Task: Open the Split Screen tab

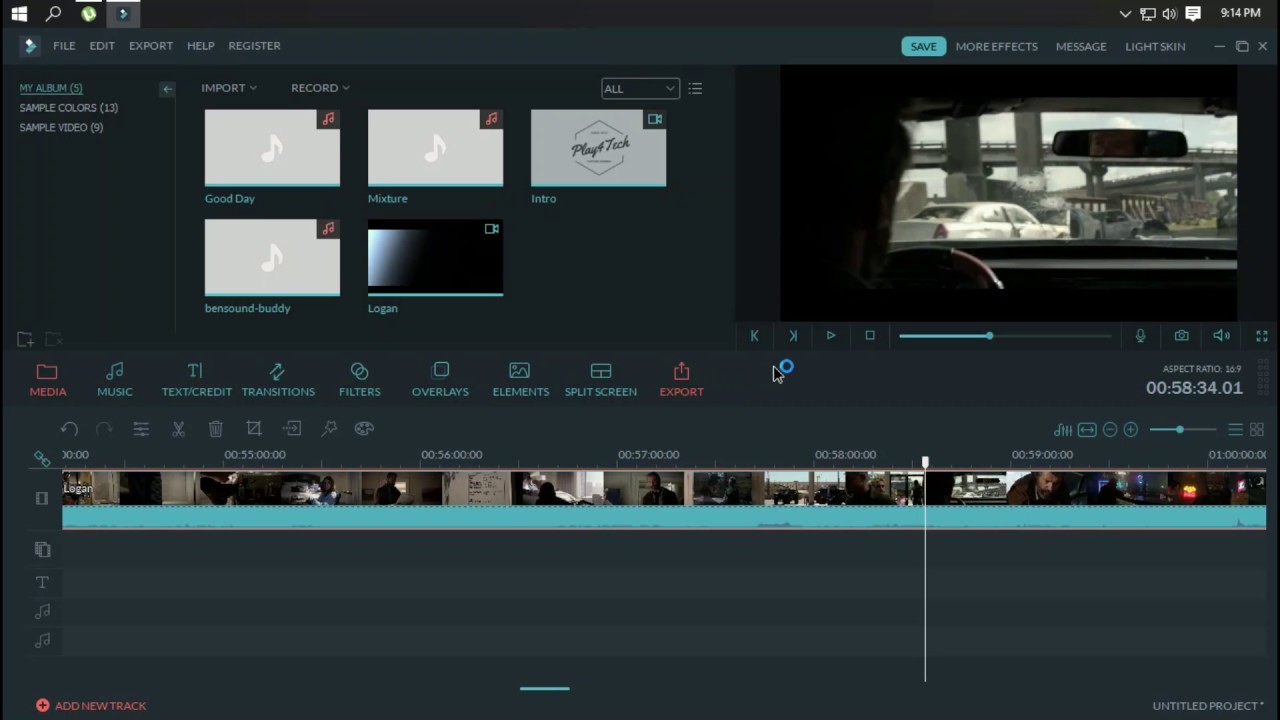Action: 600,380
